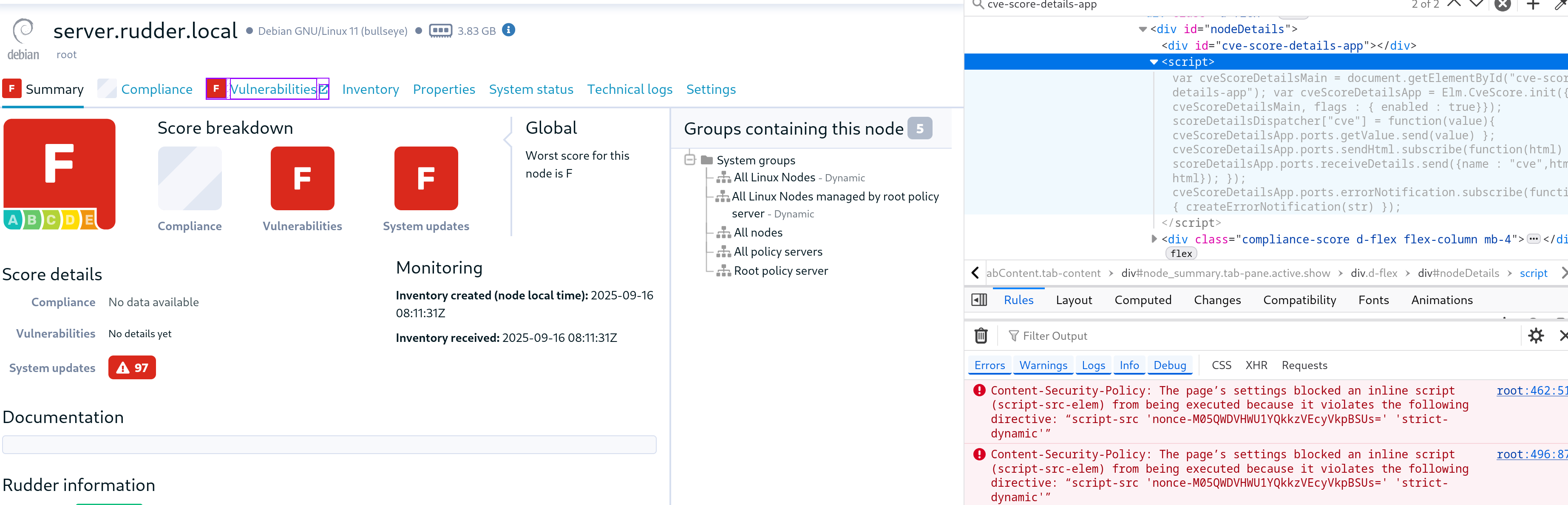
Task: Switch to Technical logs tab
Action: pos(629,90)
